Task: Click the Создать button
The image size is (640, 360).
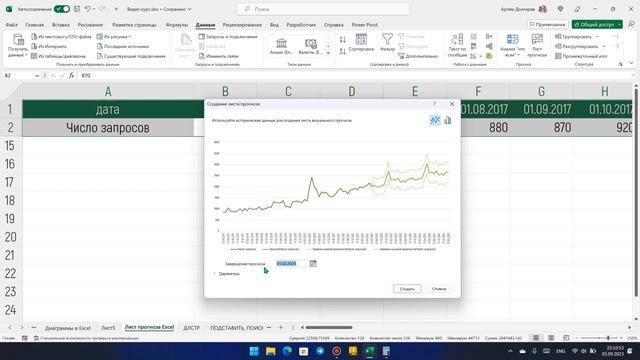Action: tap(407, 289)
